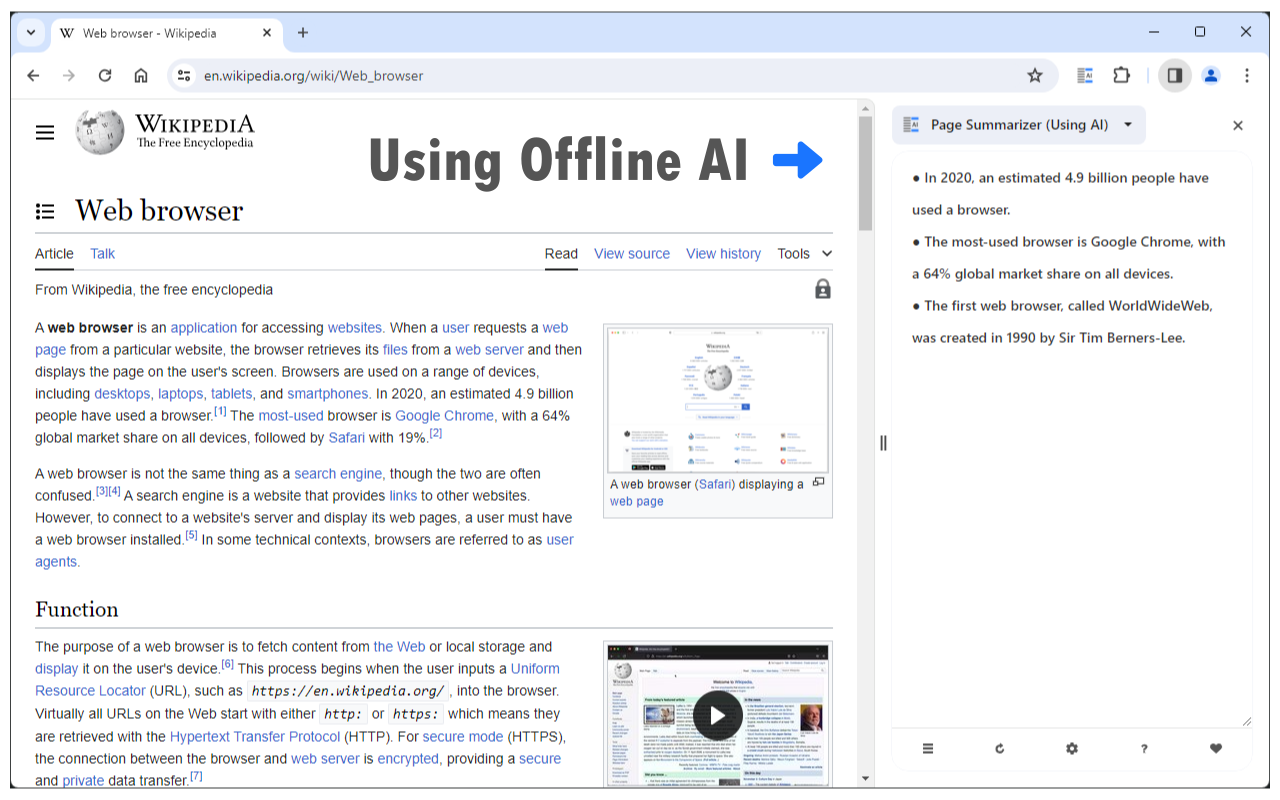Screen dimensions: 1280x800
Task: Switch to the Talk tab
Action: click(103, 253)
